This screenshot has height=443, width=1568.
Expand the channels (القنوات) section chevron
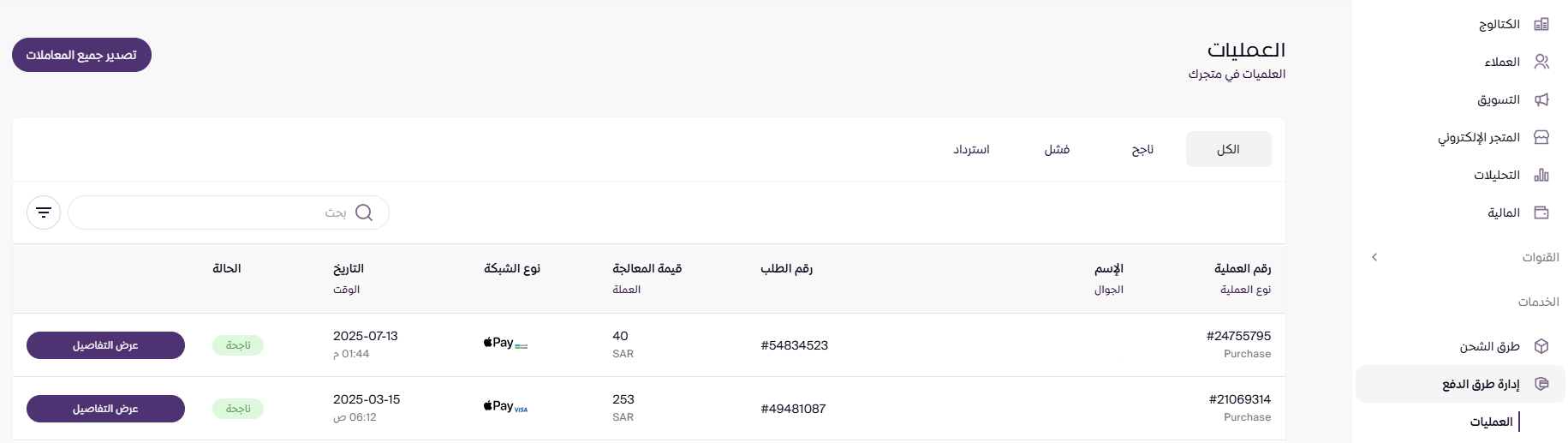coord(1374,257)
